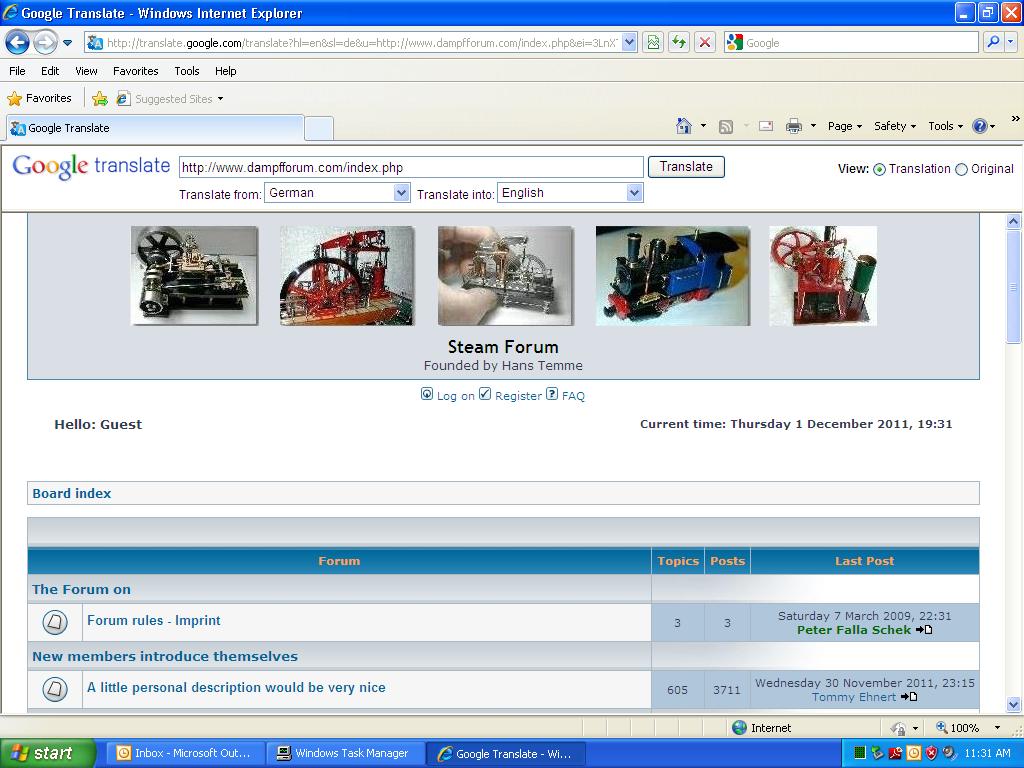This screenshot has width=1024, height=768.
Task: Switch to Inbox - Microsoft Outlook taskbar item
Action: (184, 753)
